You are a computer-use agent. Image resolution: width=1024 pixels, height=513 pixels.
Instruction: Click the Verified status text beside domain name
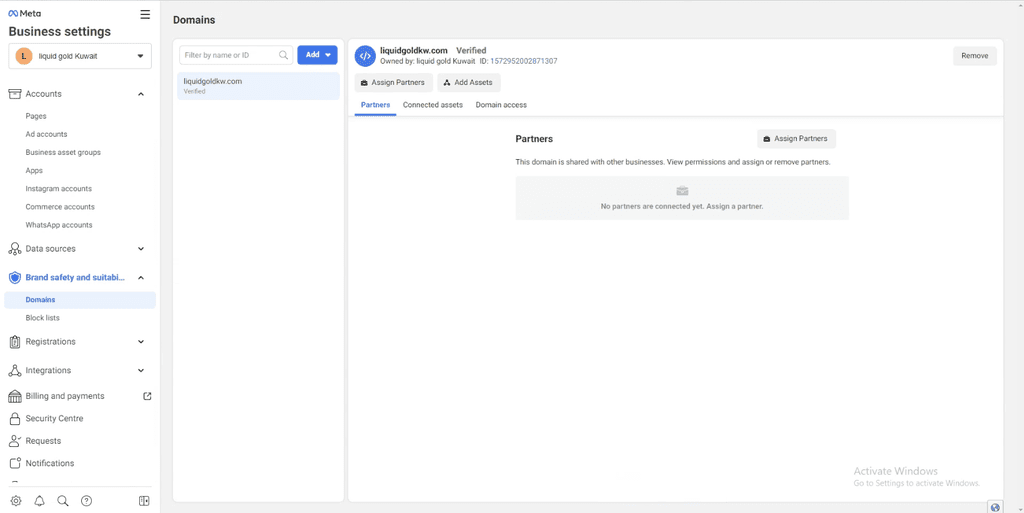[471, 50]
